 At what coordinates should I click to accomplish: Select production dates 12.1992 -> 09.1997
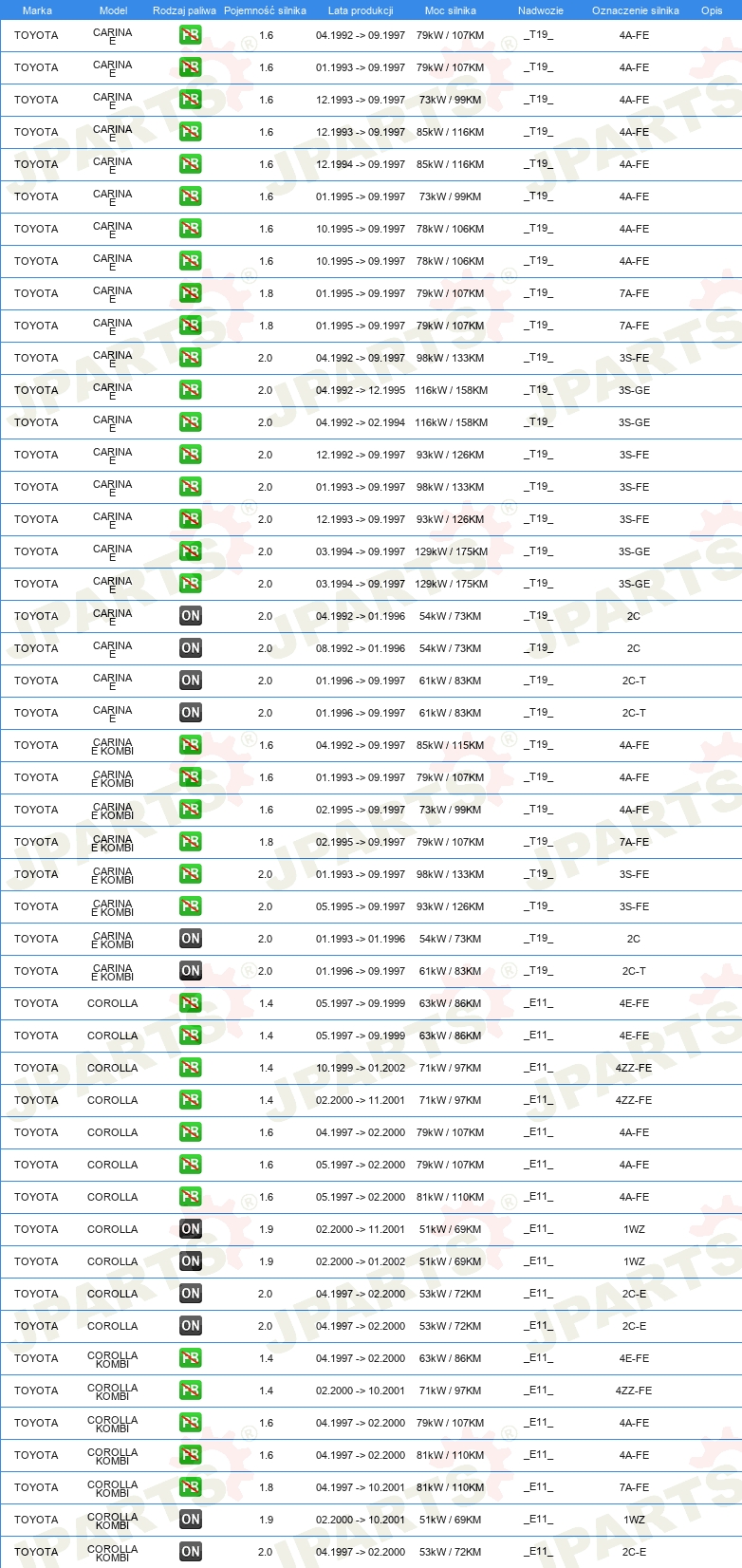click(x=361, y=455)
